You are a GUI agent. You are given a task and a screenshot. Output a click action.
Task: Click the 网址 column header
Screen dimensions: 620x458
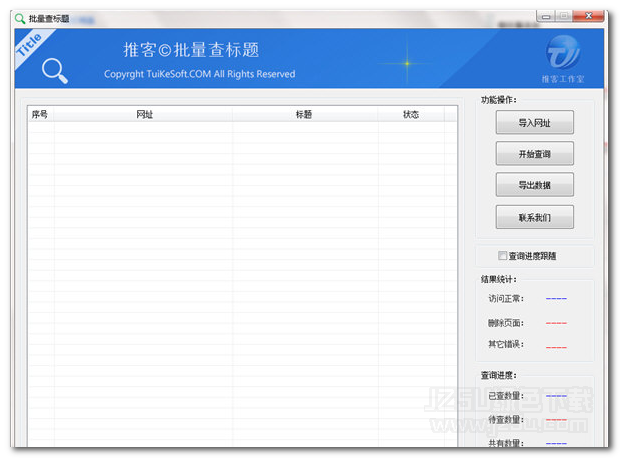144,114
